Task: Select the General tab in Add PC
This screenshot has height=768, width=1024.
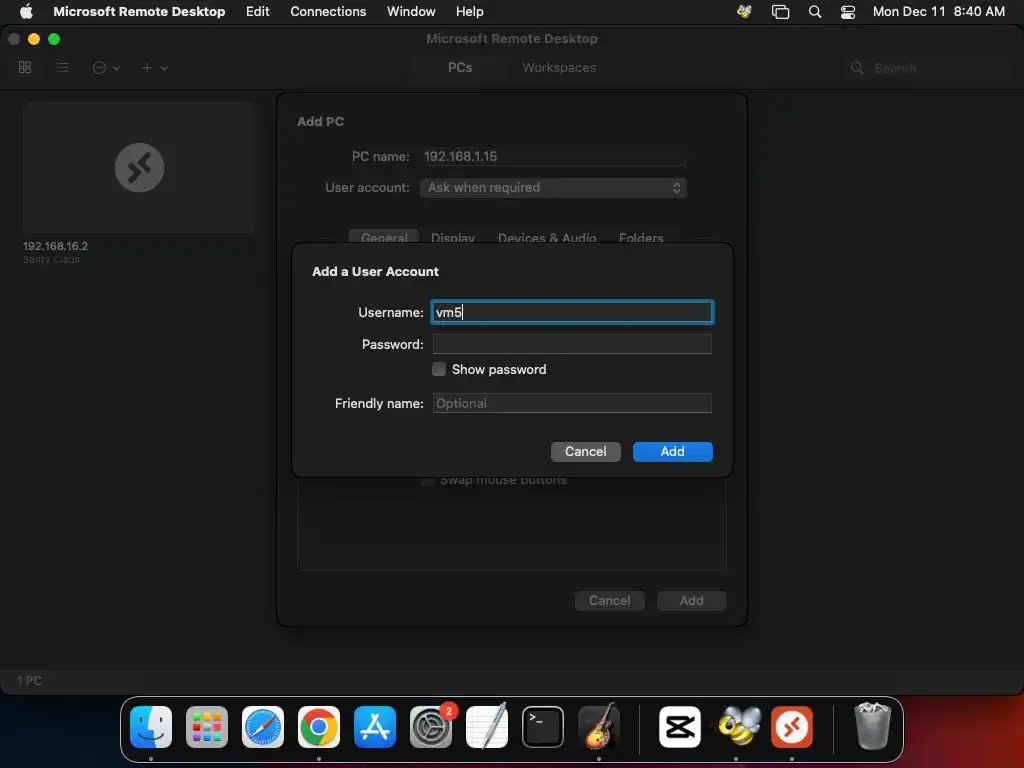Action: pyautogui.click(x=384, y=237)
